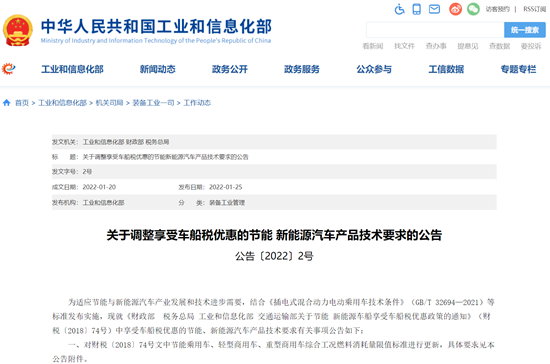Click the home icon in breadcrumb
Image resolution: width=550 pixels, height=364 pixels.
(7, 103)
